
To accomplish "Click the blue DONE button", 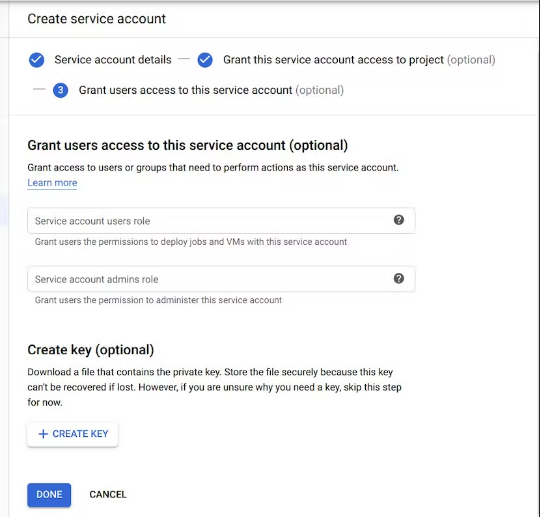I will coord(49,495).
